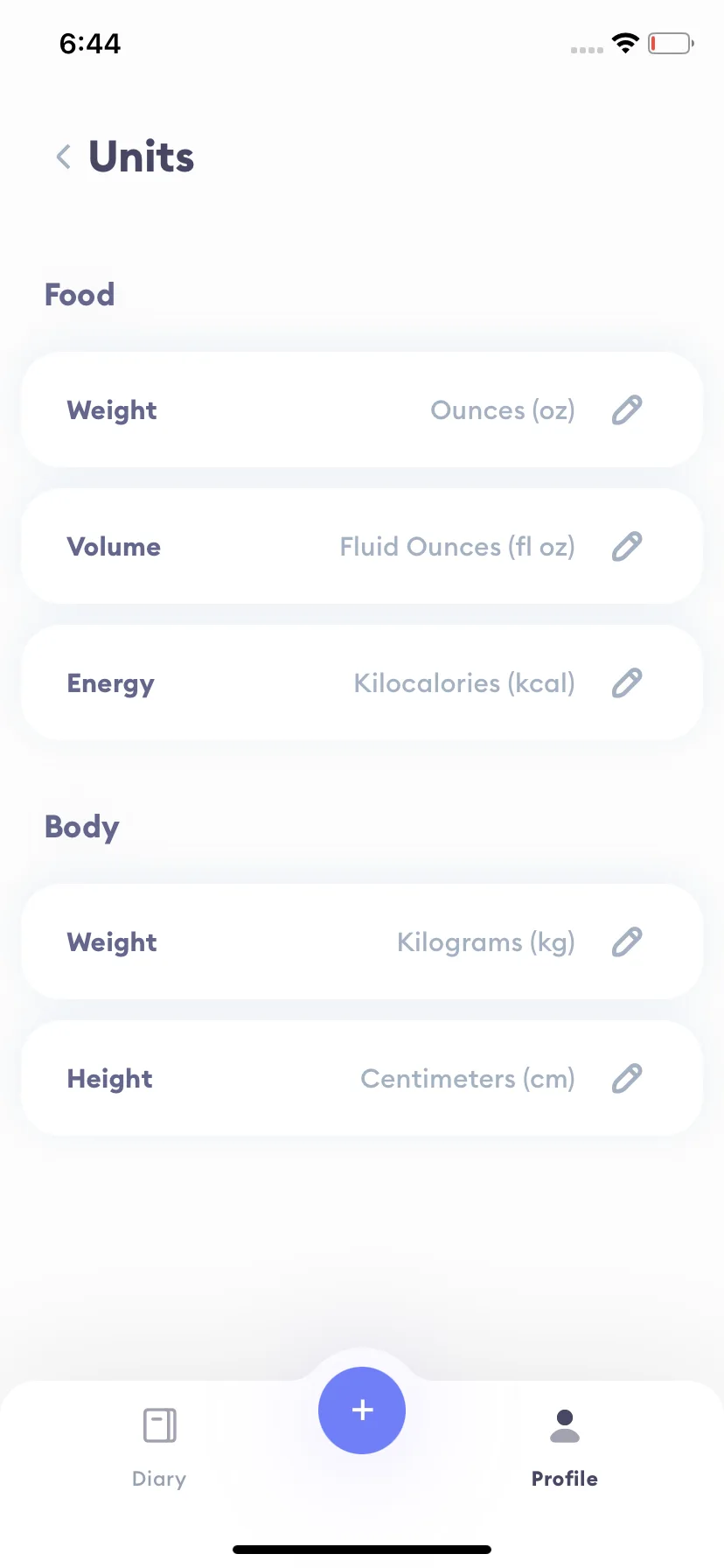The height and width of the screenshot is (1568, 724).
Task: Change Kilograms (kg) value
Action: [486, 942]
